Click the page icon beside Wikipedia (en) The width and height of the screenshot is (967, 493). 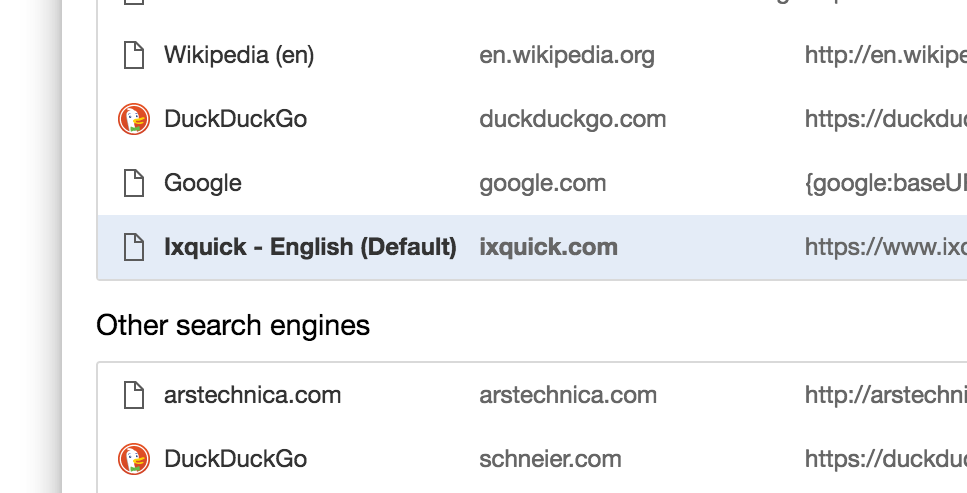(x=134, y=56)
